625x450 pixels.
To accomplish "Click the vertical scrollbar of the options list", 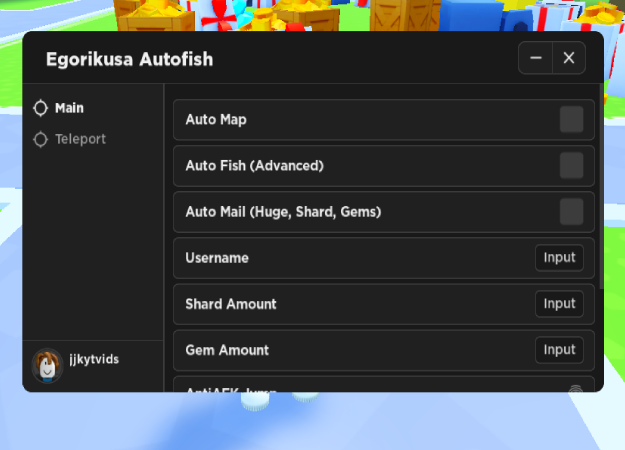I will 601,187.
